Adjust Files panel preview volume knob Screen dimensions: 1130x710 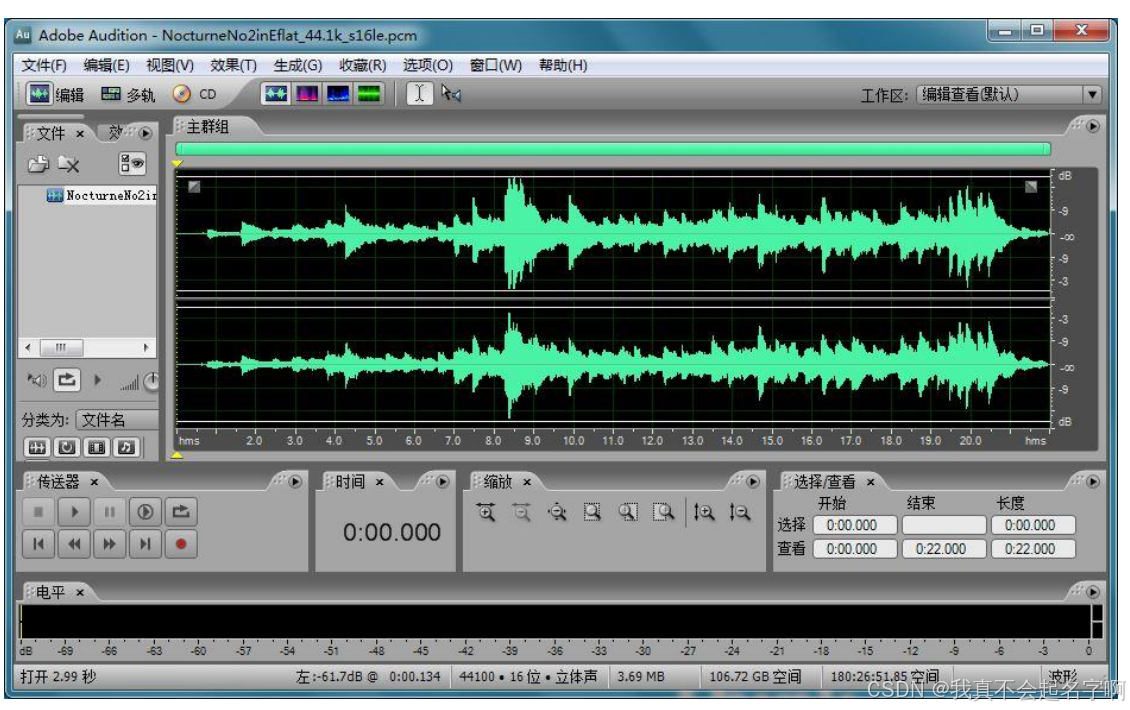[x=152, y=381]
